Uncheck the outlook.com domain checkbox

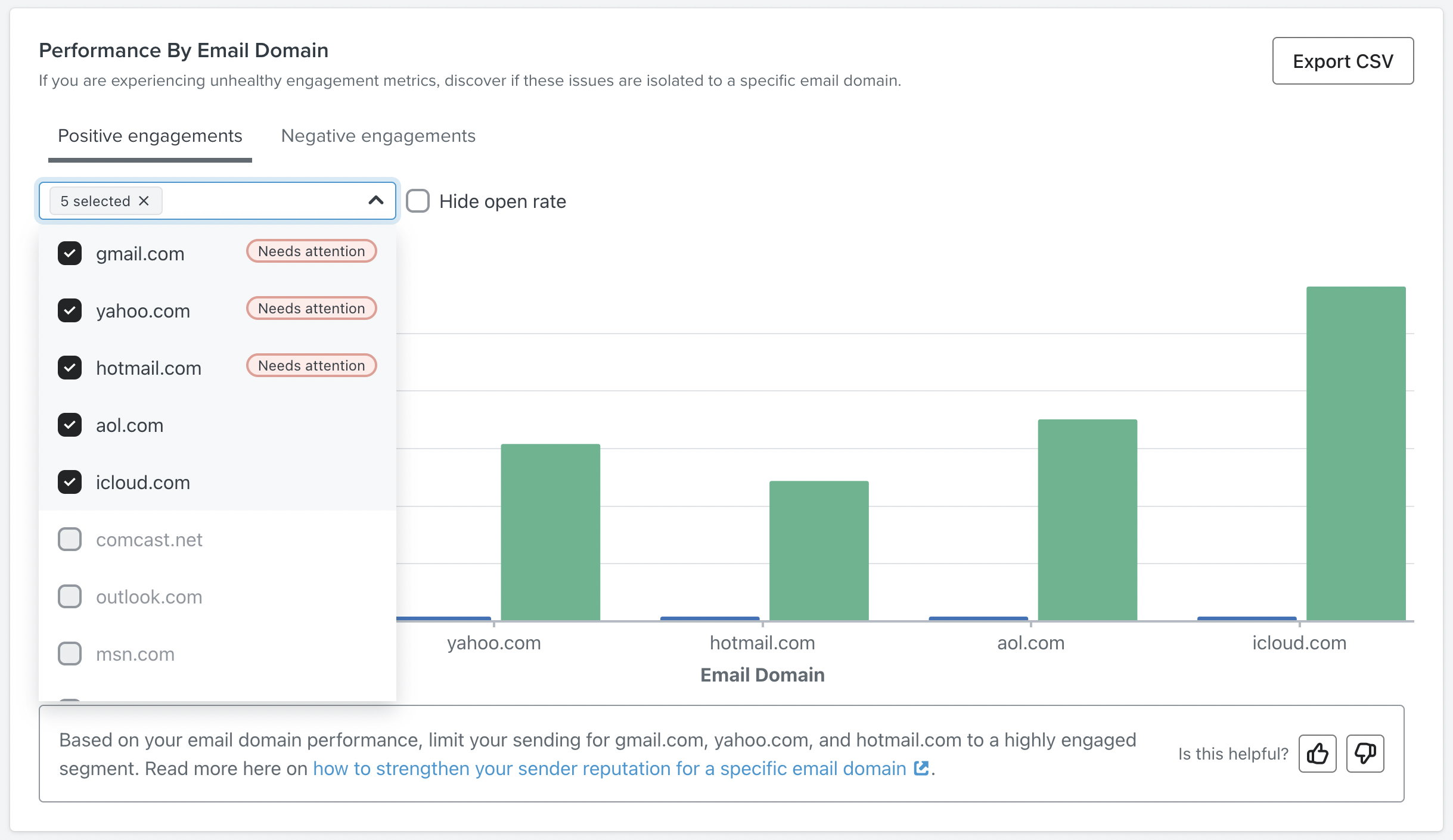(69, 596)
